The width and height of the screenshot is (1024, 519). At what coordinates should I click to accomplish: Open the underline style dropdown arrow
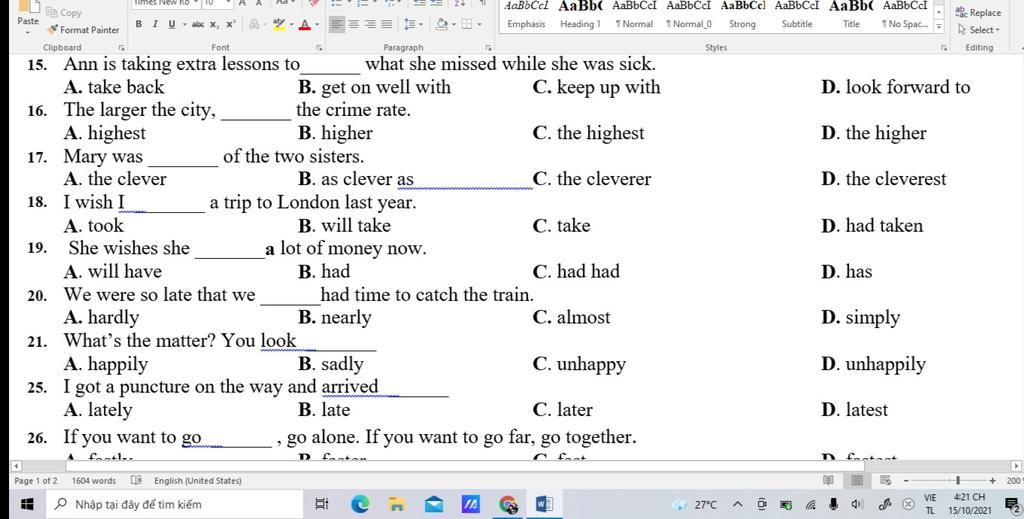184,24
